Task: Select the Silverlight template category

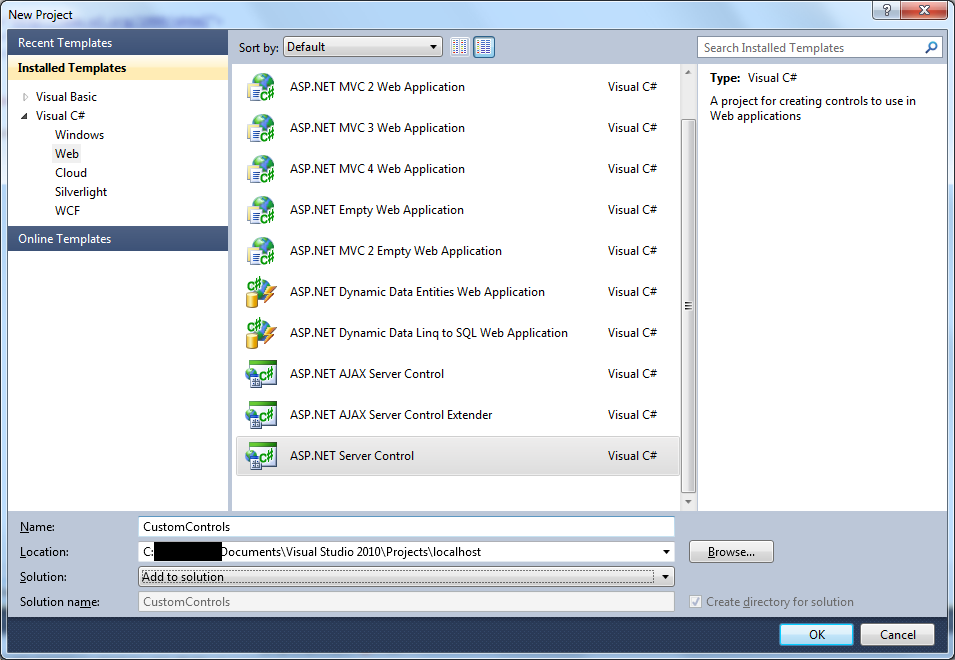Action: 81,192
